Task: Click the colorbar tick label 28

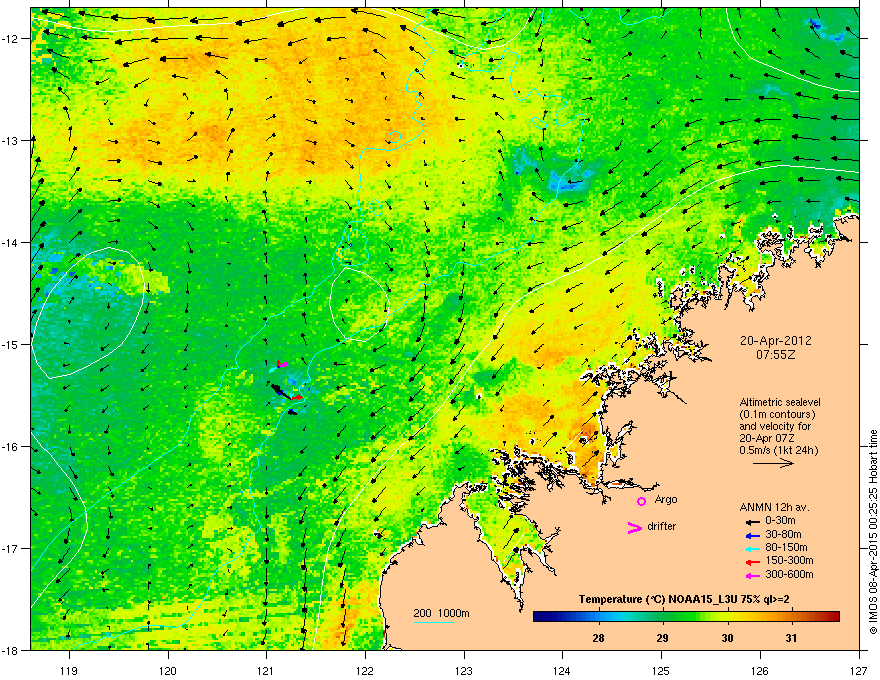Action: coord(598,638)
